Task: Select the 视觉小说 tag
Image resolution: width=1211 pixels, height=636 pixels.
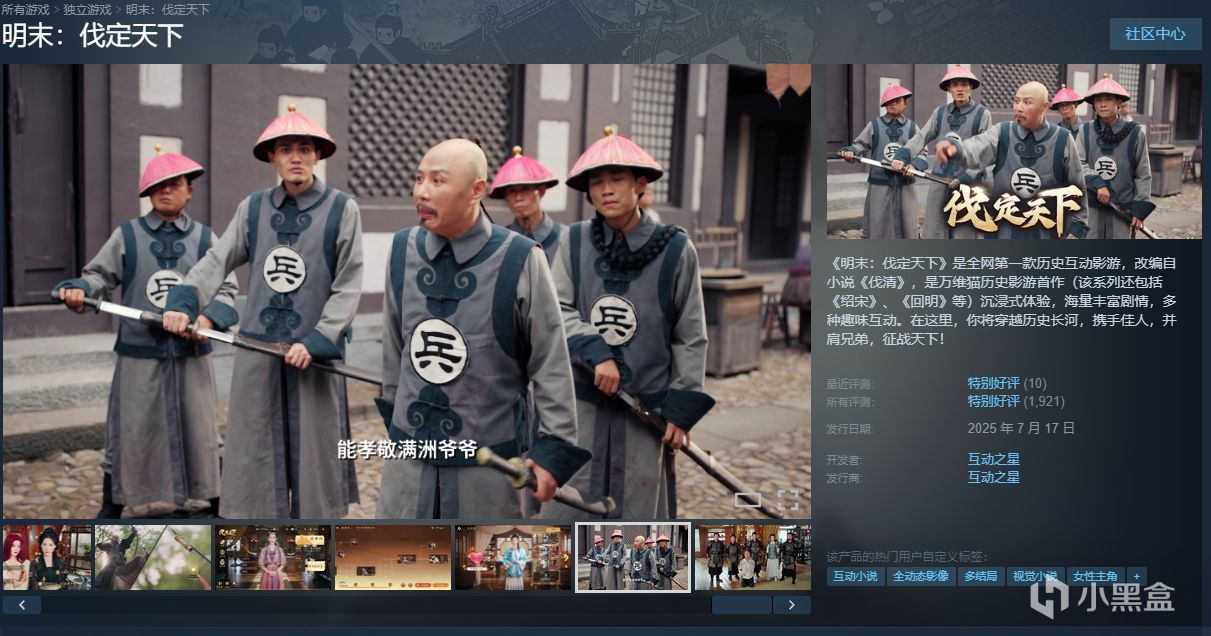Action: 1034,576
